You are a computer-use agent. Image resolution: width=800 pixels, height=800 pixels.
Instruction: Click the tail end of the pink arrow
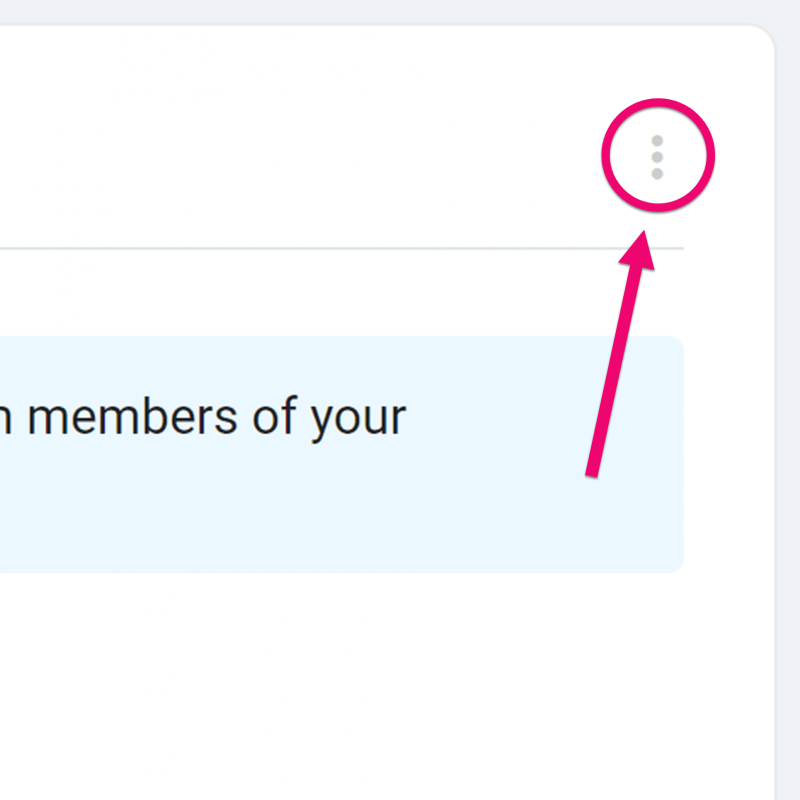(x=592, y=472)
